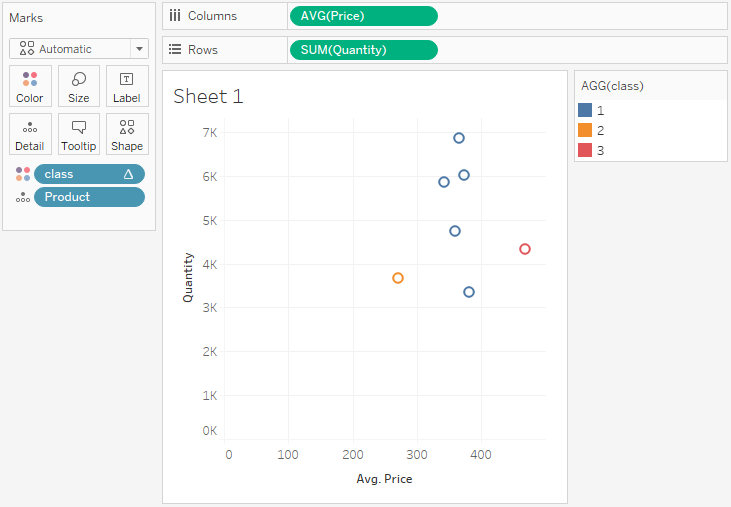Click the Marks card title
The height and width of the screenshot is (507, 731).
click(26, 18)
